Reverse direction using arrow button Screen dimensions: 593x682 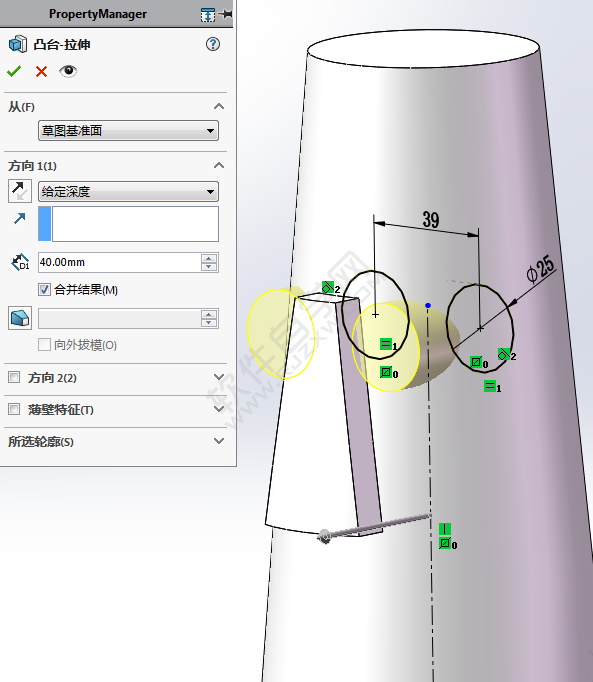(x=20, y=191)
